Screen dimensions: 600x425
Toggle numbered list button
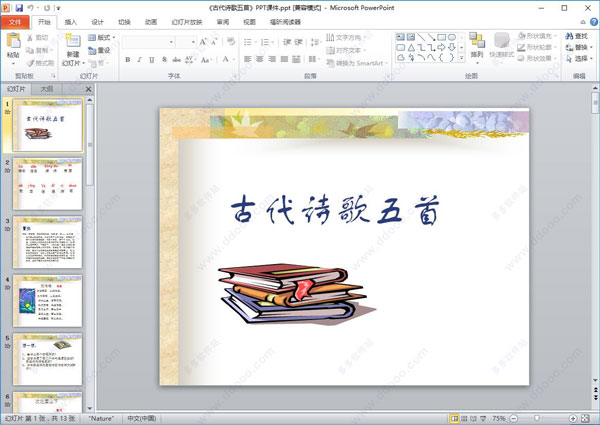coord(266,42)
